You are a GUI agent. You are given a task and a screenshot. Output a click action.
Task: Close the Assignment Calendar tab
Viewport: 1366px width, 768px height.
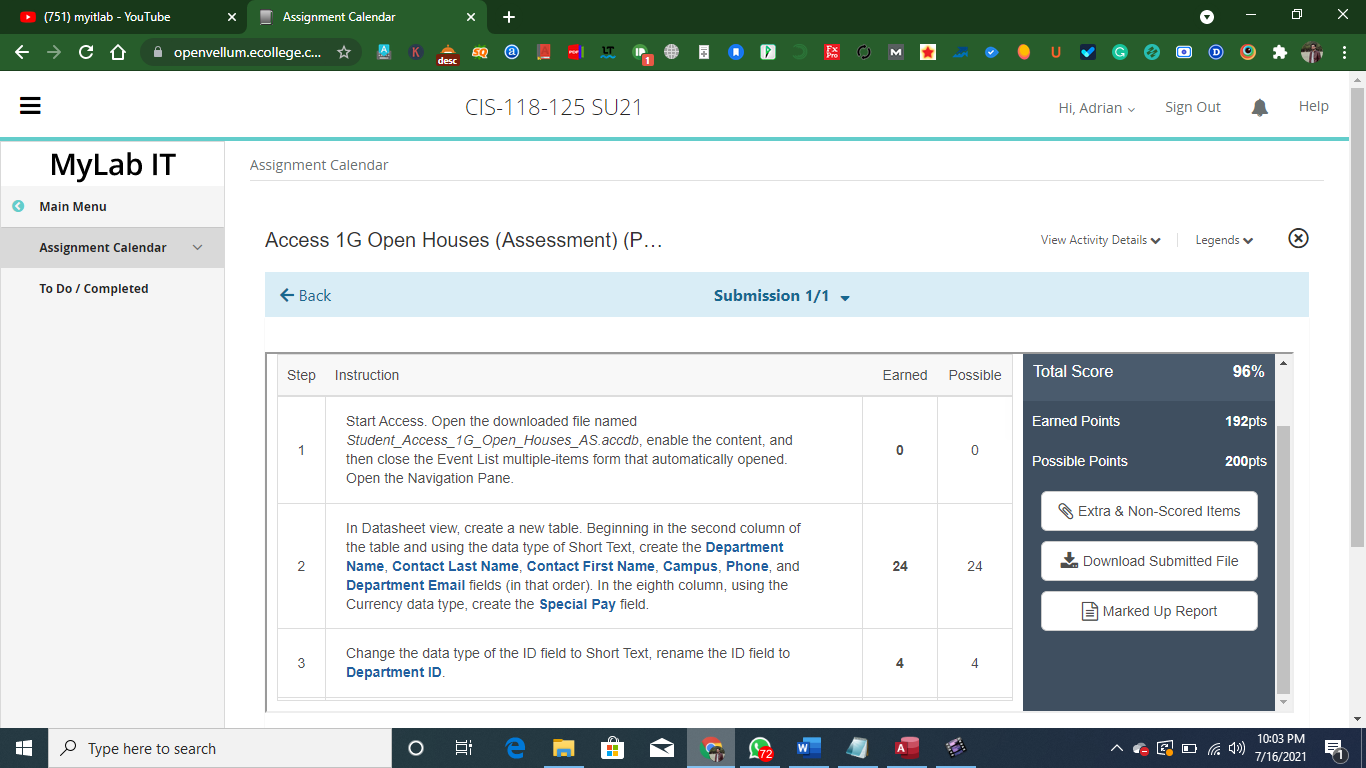(x=471, y=17)
